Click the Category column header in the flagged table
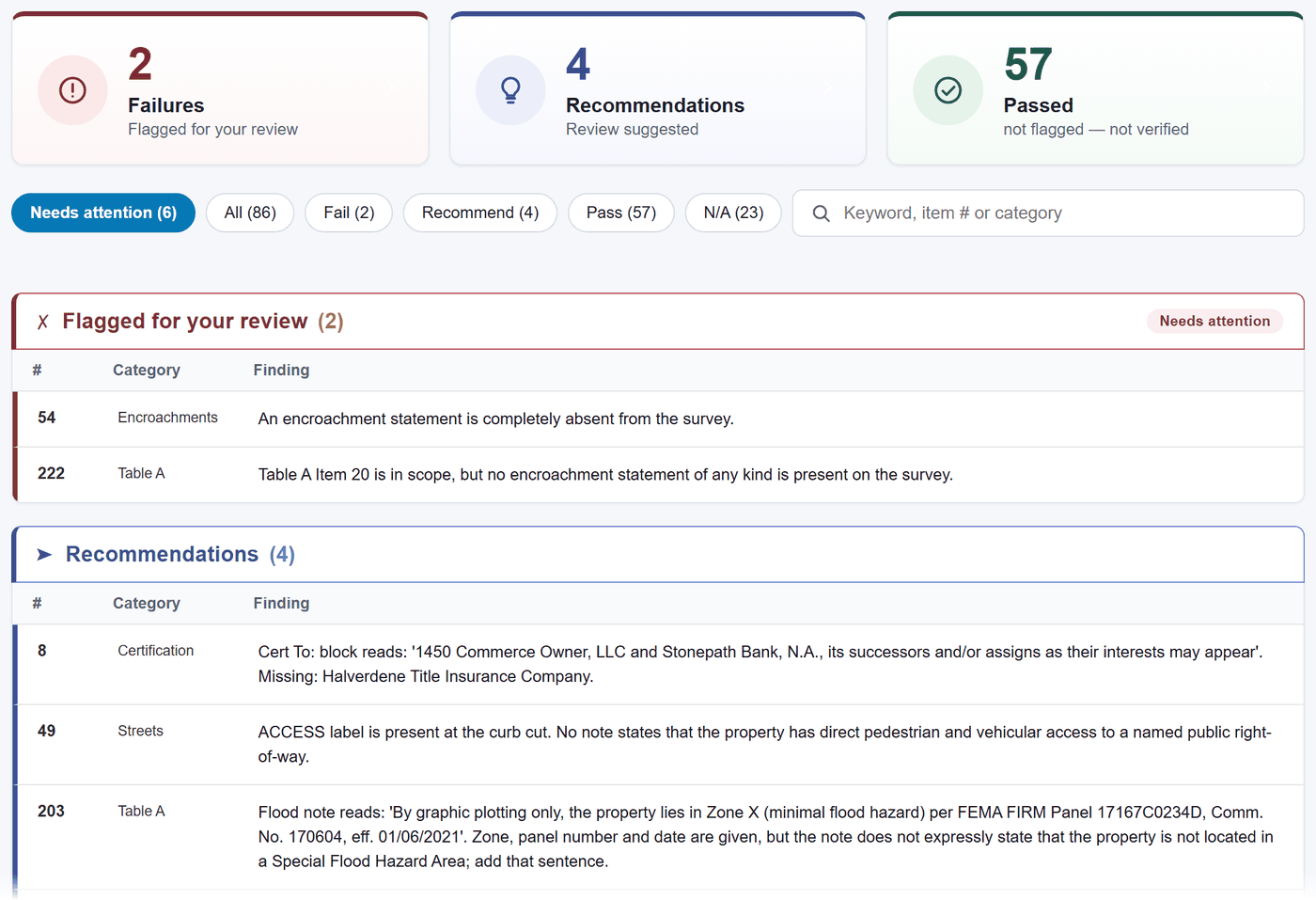Screen dimensions: 1316x900 [x=147, y=371]
